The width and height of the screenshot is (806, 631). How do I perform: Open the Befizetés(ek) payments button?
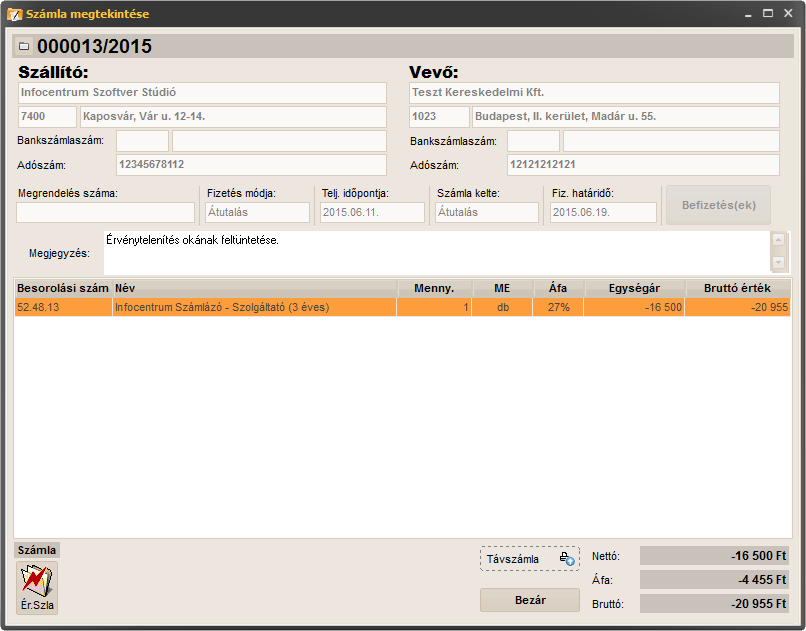coord(718,205)
